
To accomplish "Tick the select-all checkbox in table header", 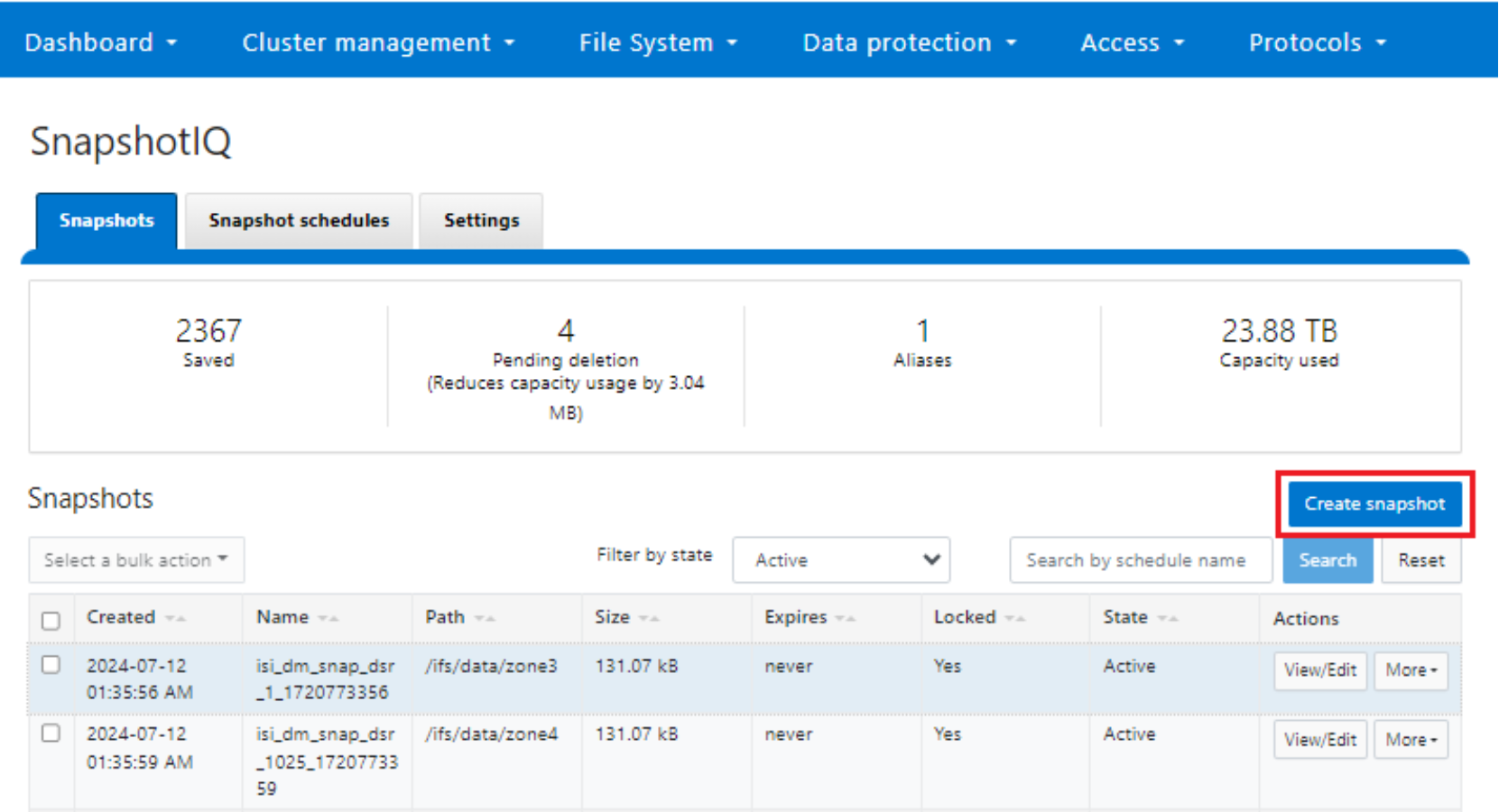I will click(x=51, y=620).
